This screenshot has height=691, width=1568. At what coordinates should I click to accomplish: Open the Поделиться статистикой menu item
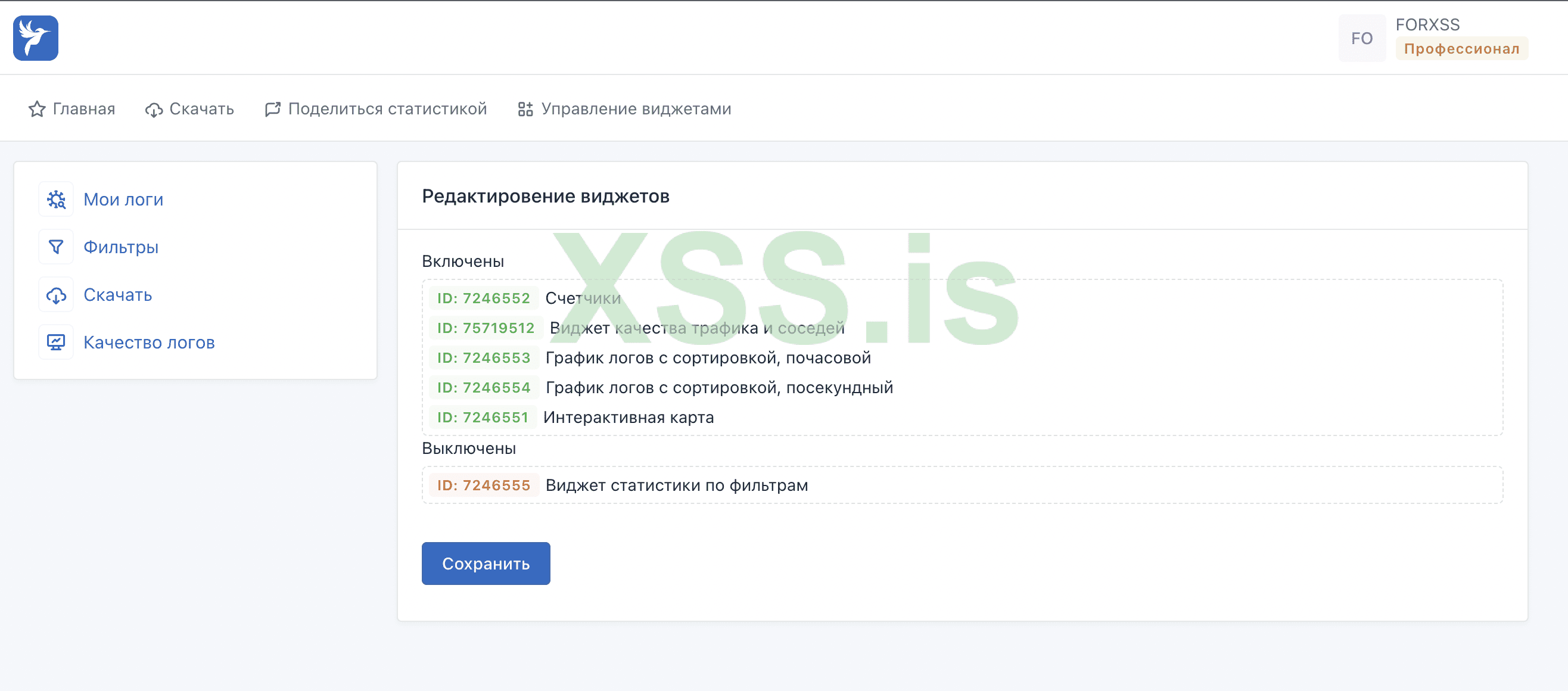click(387, 109)
